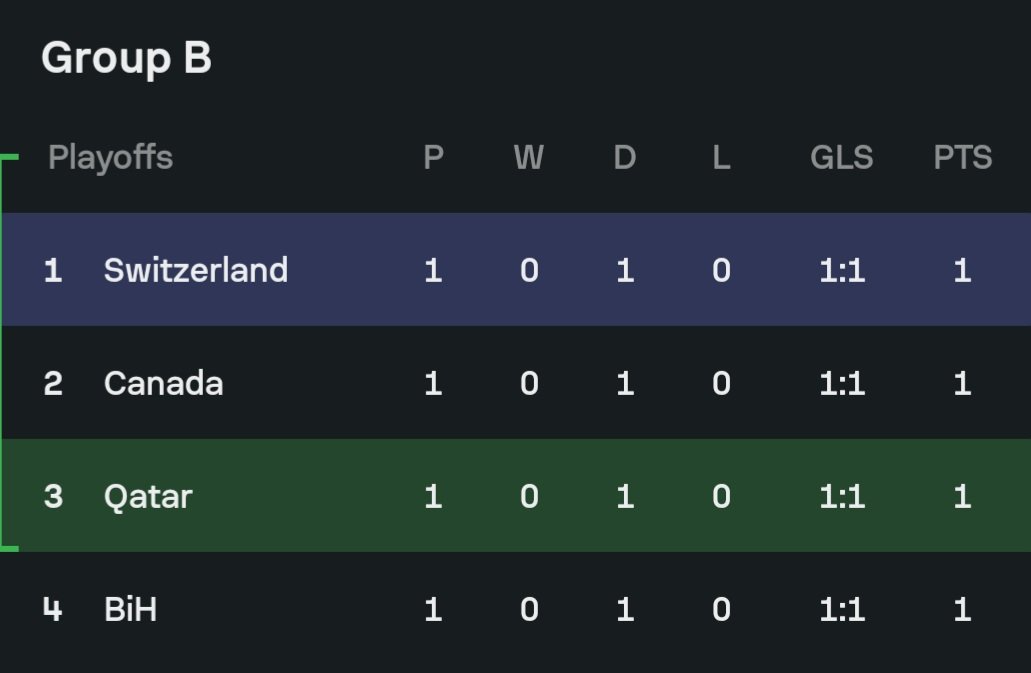
Task: Click the Group B heading
Action: [126, 58]
